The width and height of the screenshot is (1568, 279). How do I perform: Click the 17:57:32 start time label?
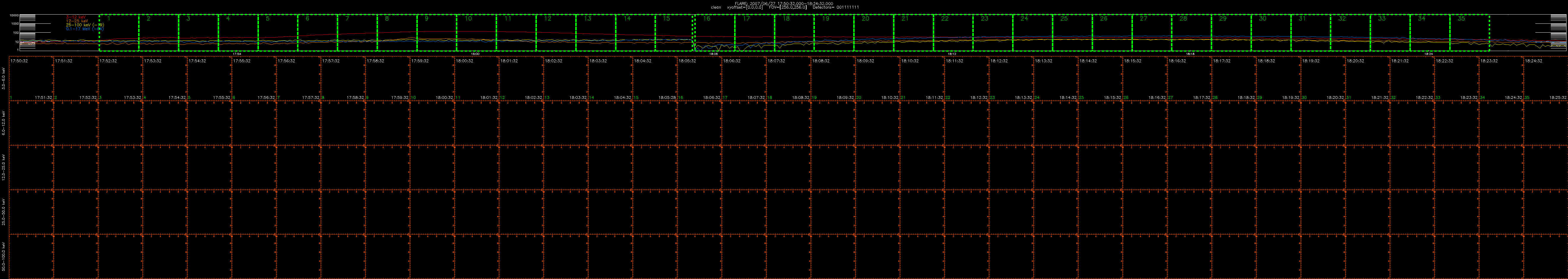(331, 61)
